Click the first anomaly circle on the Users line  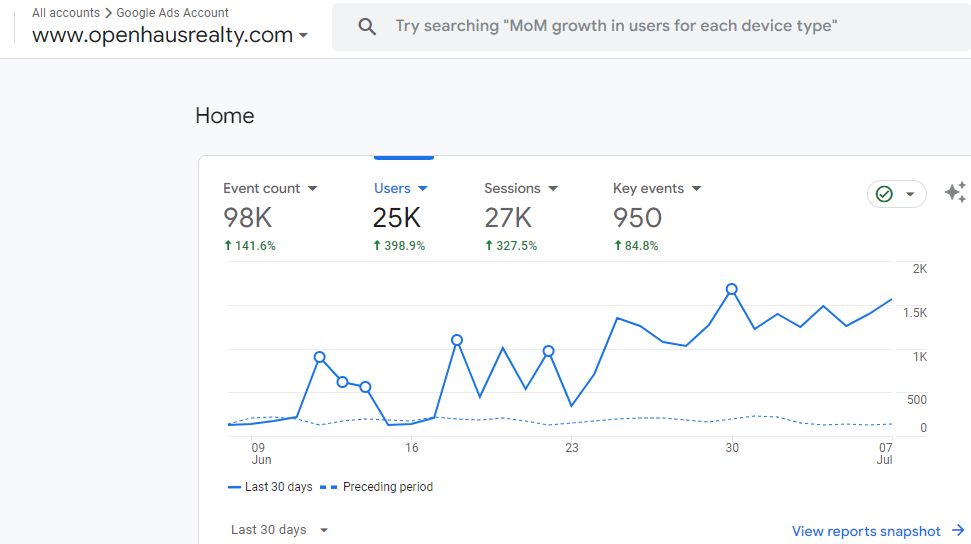click(320, 357)
